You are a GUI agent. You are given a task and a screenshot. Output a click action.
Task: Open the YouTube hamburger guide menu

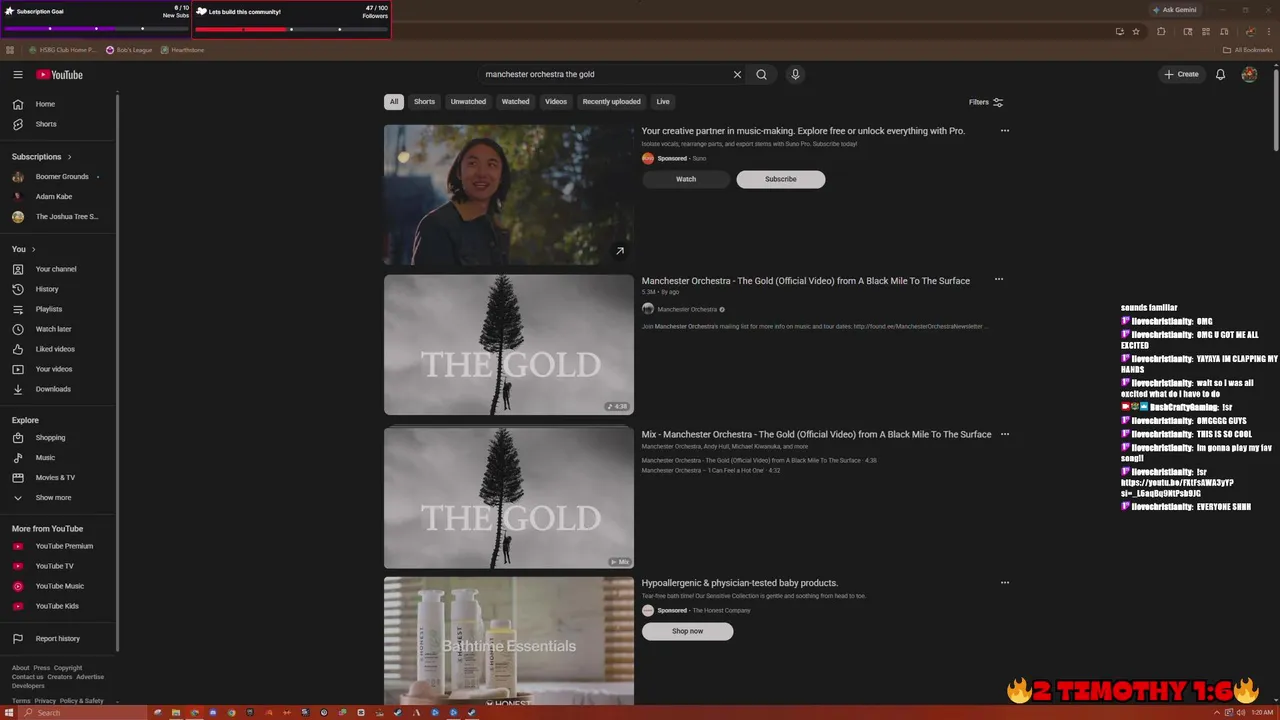coord(18,75)
